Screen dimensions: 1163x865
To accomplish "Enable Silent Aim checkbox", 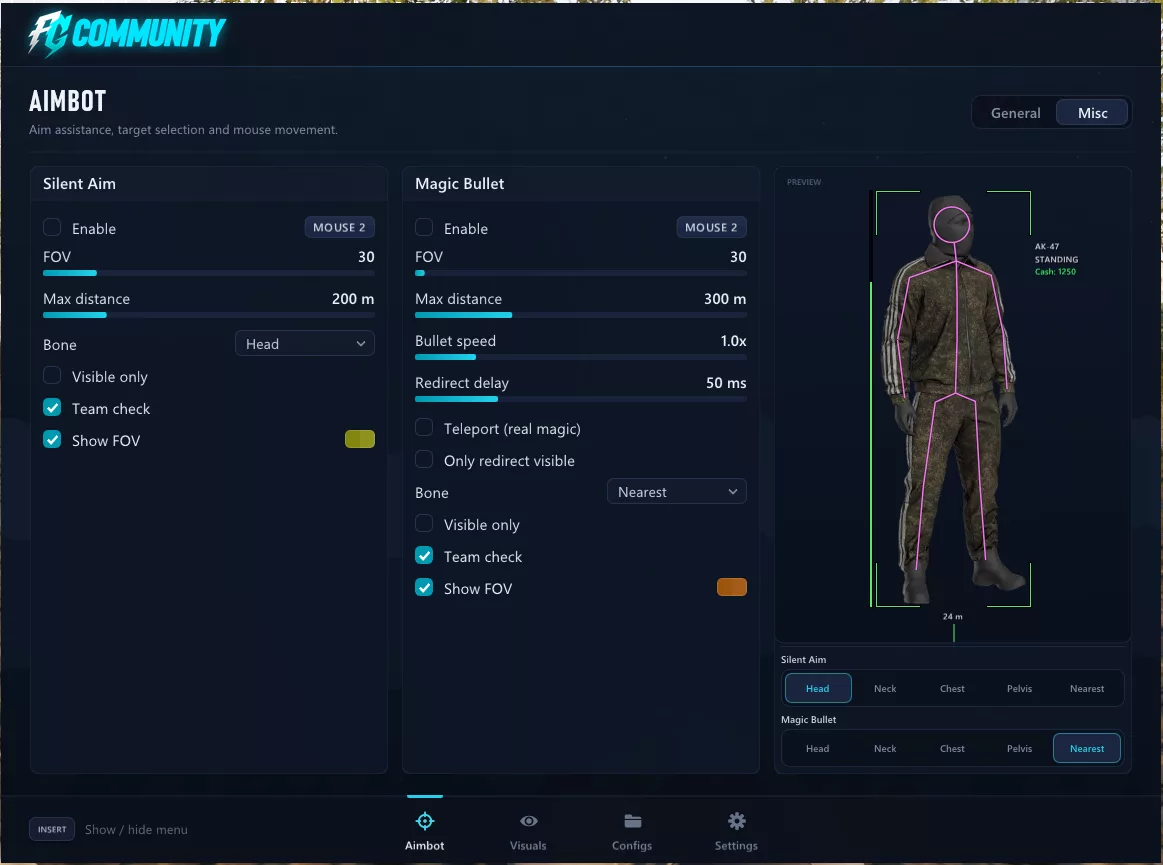I will 52,227.
